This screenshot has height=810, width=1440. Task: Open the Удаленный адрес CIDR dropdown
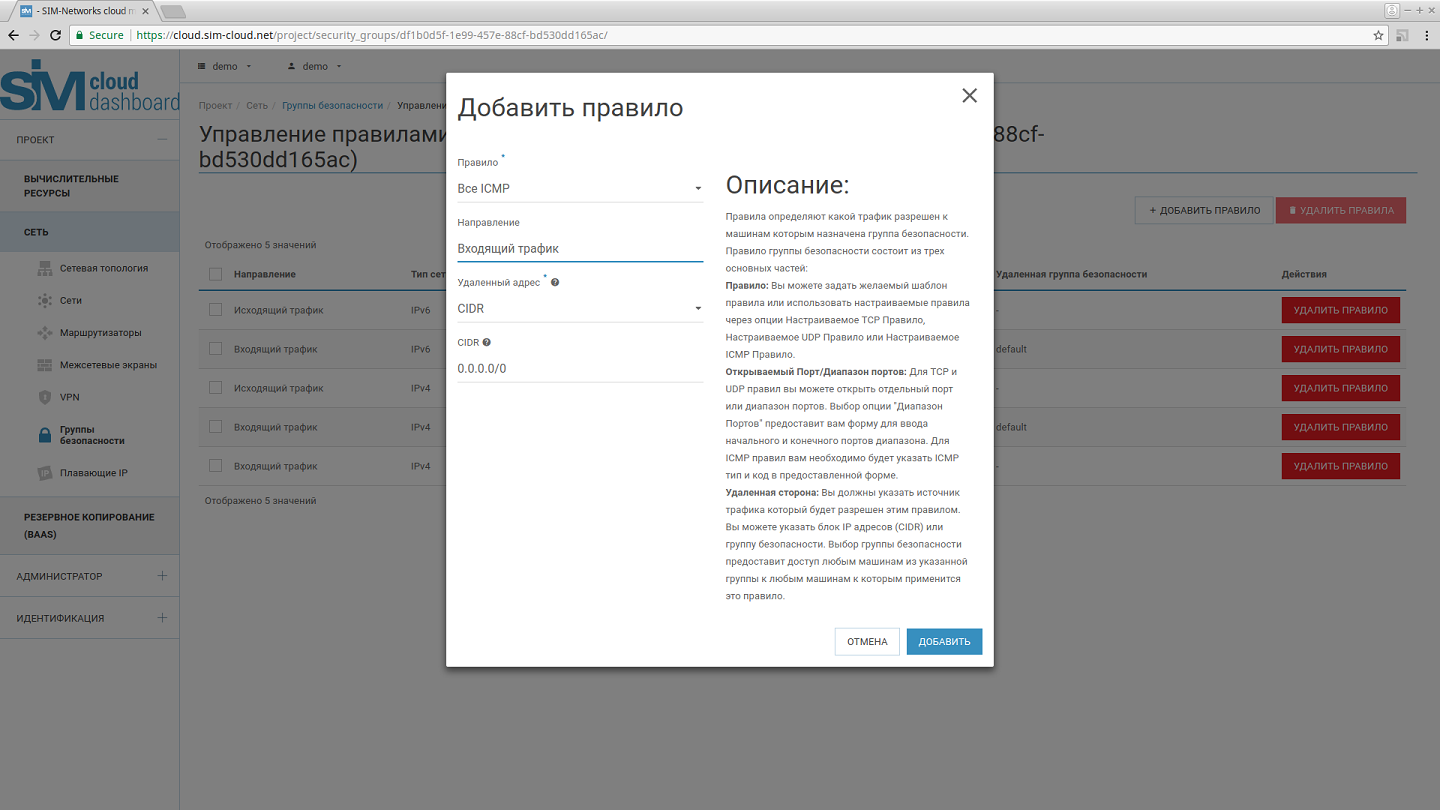580,309
